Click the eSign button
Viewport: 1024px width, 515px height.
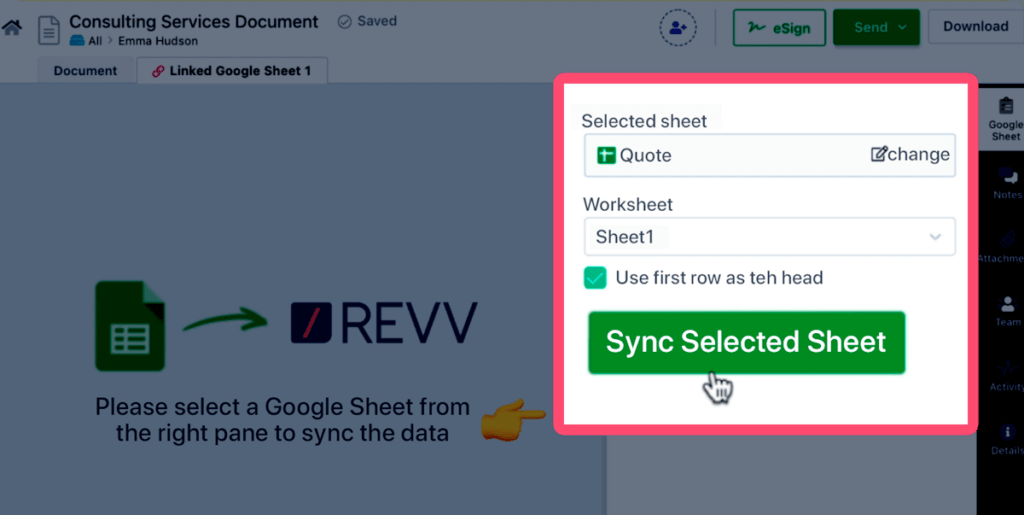(779, 27)
